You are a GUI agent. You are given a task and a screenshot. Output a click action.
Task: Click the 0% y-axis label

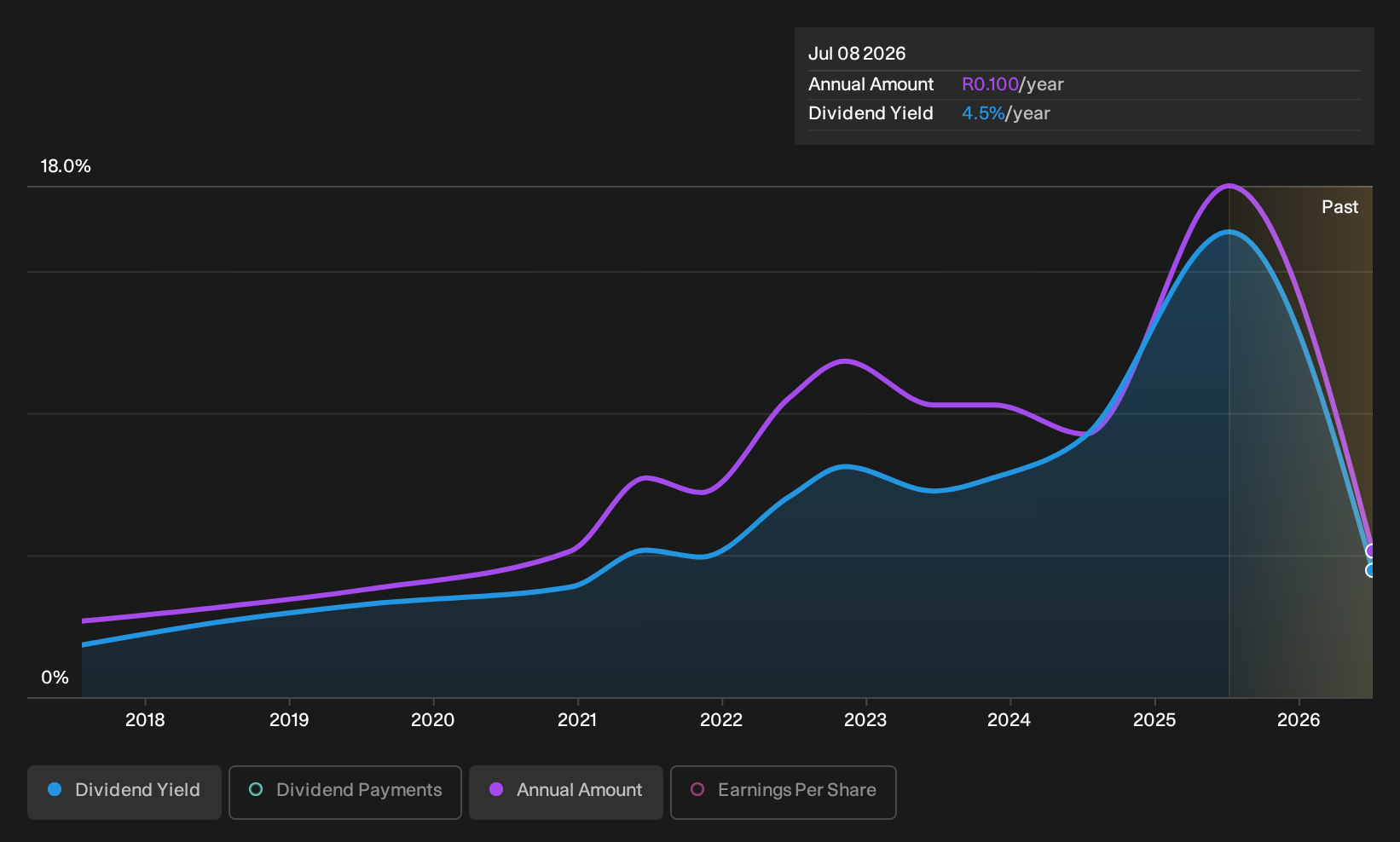pos(55,678)
